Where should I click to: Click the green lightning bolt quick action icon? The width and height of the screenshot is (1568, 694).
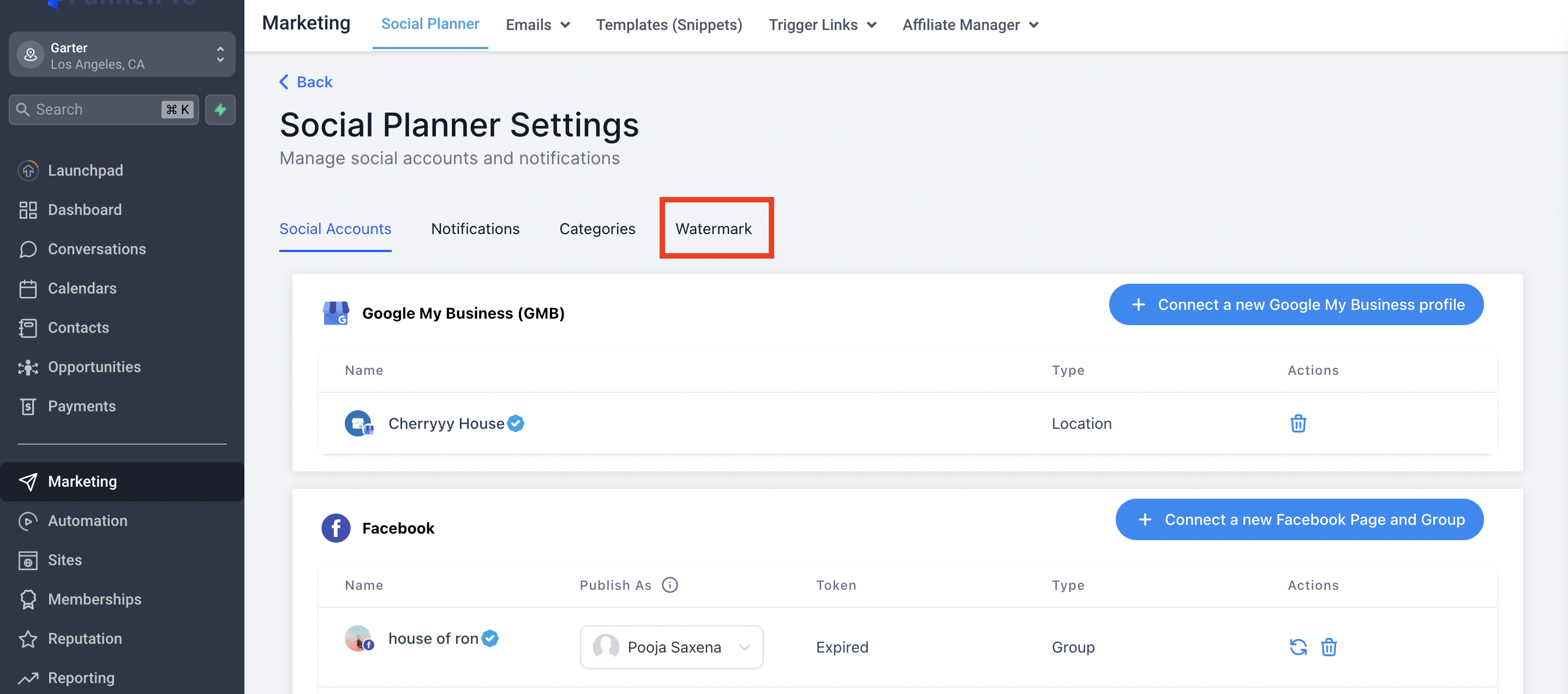click(x=220, y=110)
